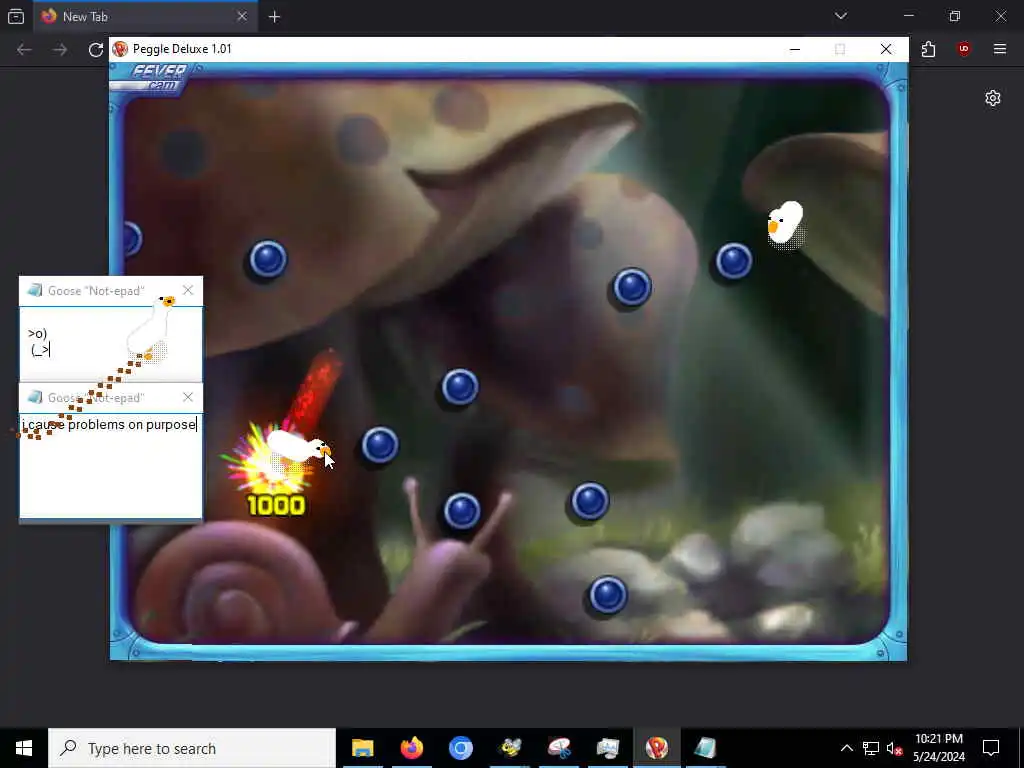Close the Goose Not-epad saying 'i cause problems'
This screenshot has height=768, width=1024.
click(x=188, y=397)
